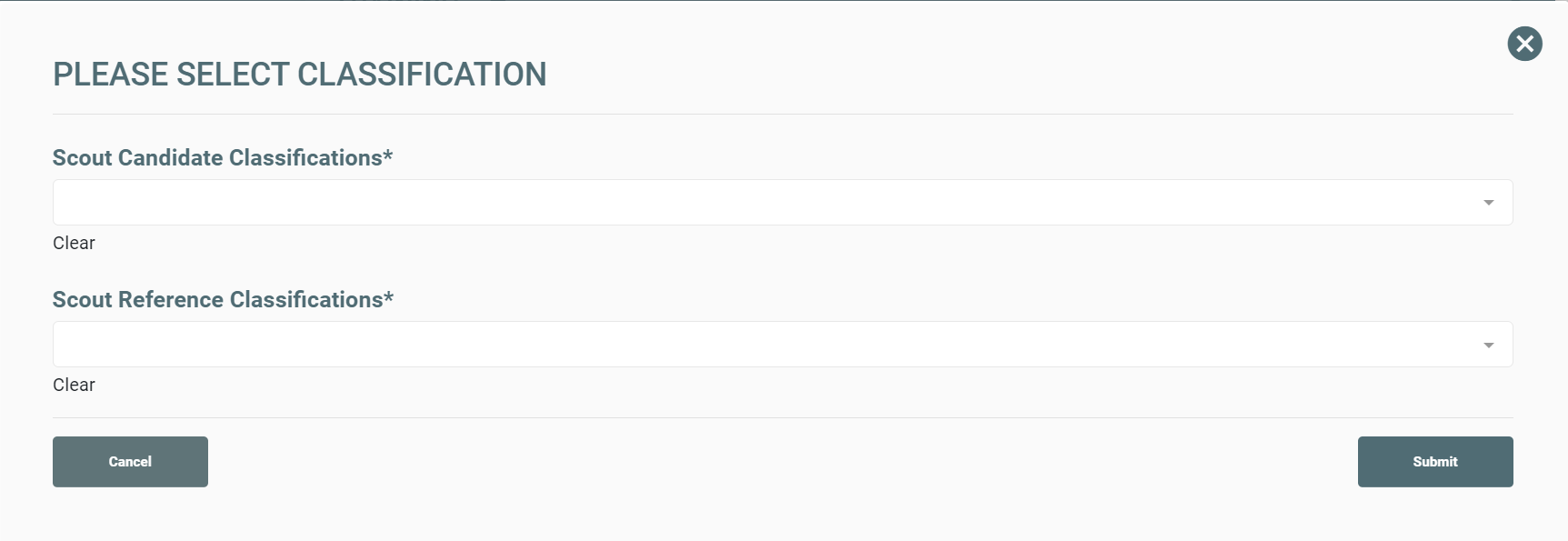Image resolution: width=1568 pixels, height=541 pixels.
Task: Cancel the classification selection
Action: 130,462
